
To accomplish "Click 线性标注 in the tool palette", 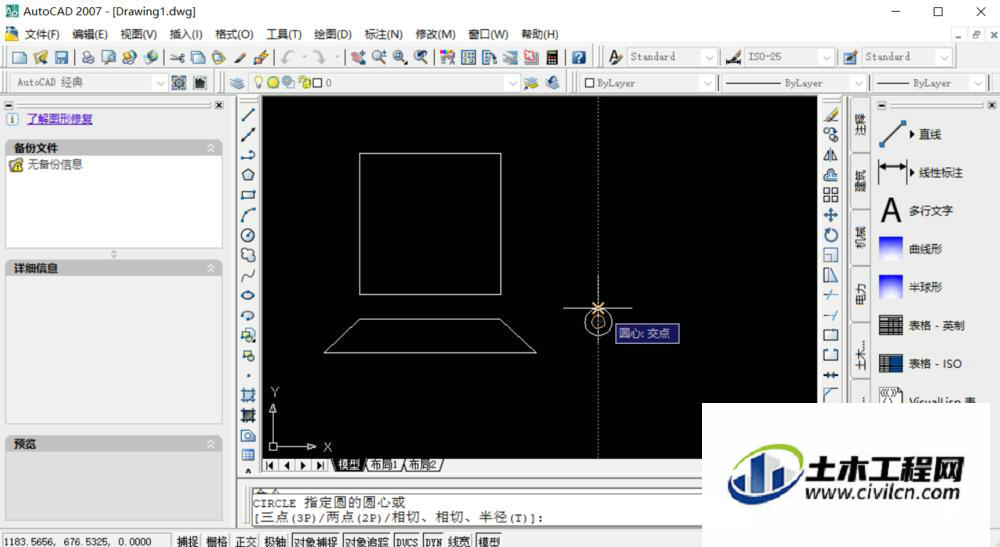I will [941, 173].
